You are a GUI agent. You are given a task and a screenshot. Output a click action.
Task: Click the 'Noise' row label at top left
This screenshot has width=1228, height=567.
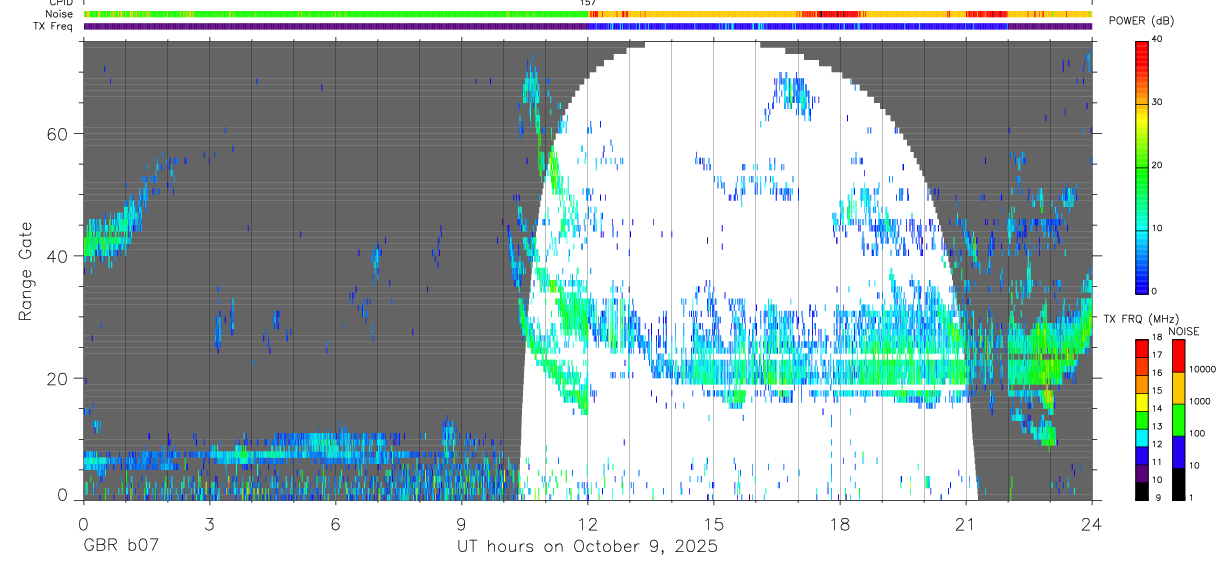[x=59, y=14]
